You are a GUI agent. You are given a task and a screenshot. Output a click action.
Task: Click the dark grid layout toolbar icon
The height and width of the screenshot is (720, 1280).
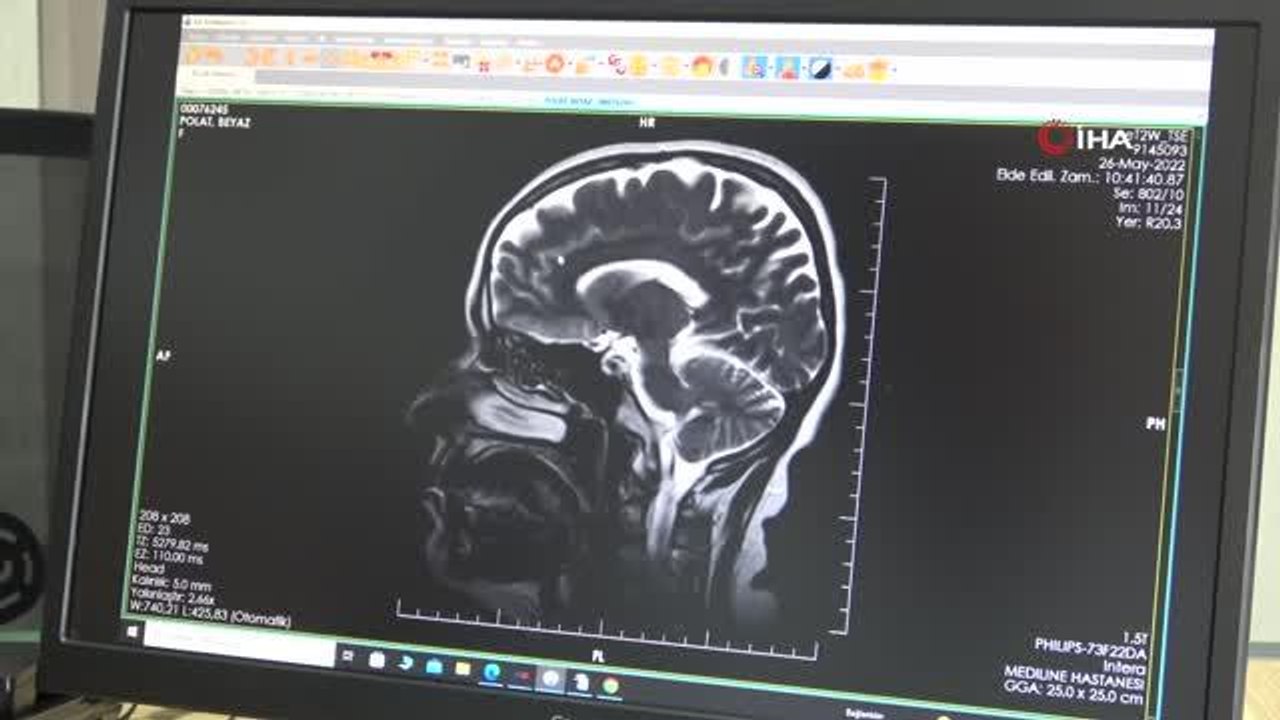(461, 60)
